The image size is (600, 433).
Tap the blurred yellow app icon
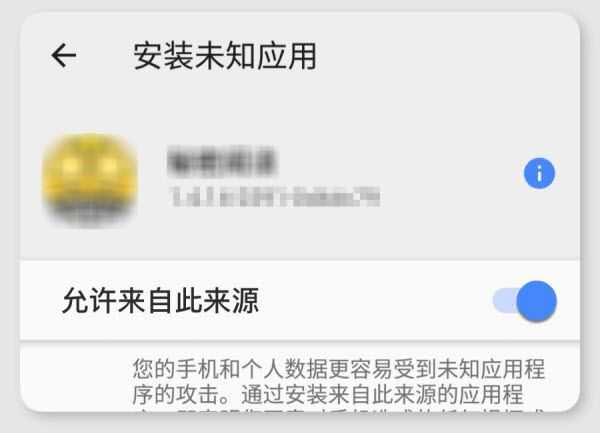90,180
